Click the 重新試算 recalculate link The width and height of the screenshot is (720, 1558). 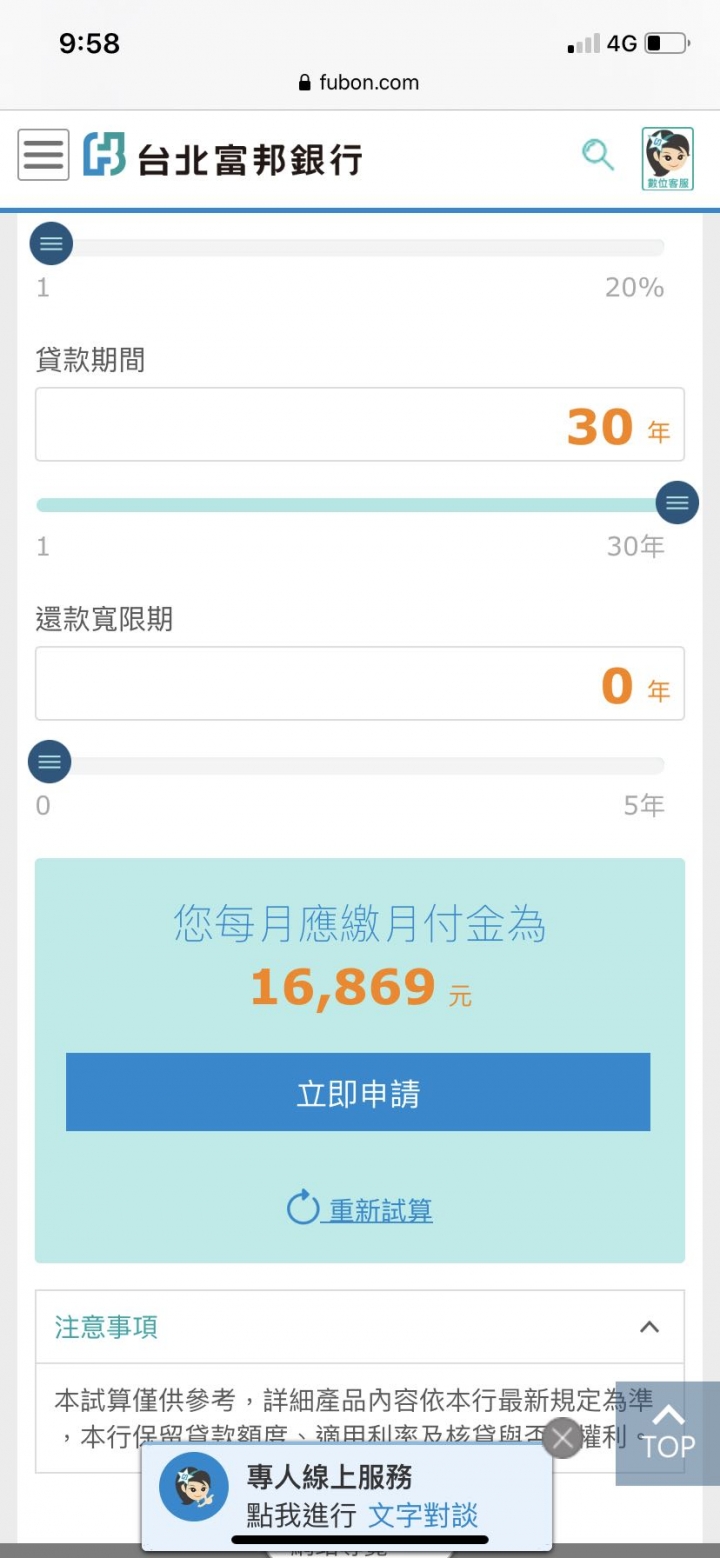point(381,1210)
